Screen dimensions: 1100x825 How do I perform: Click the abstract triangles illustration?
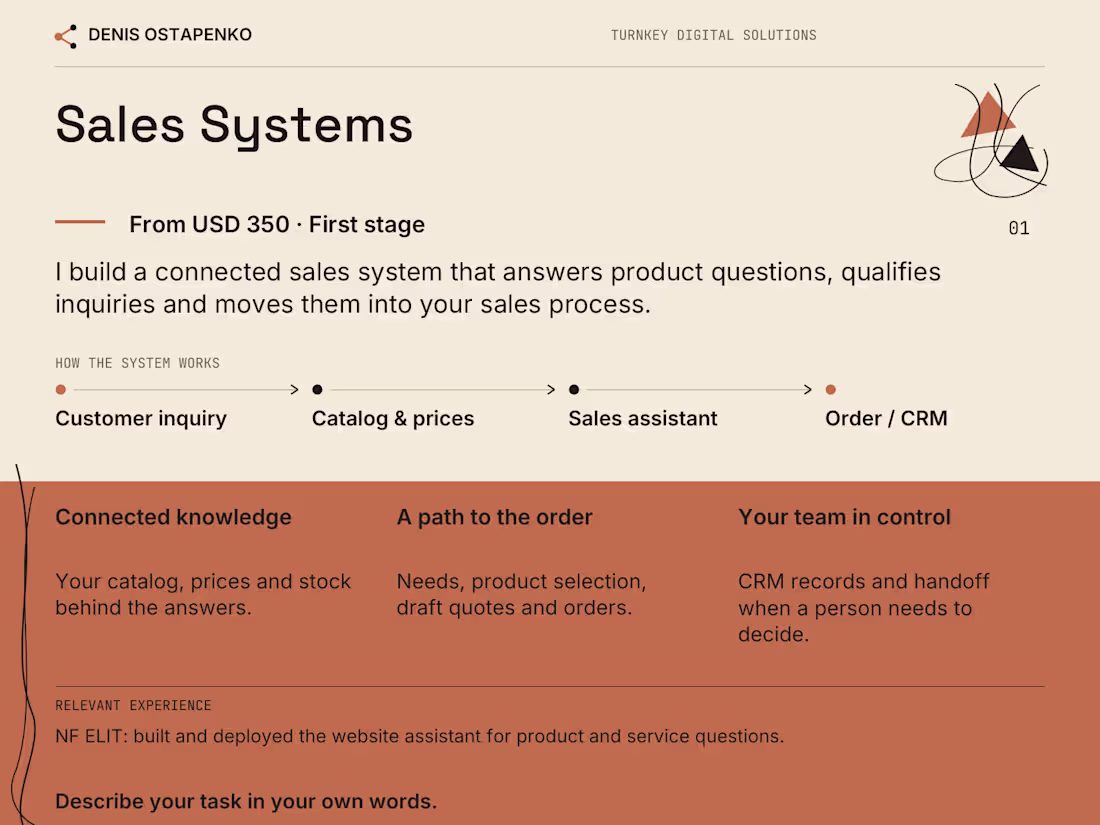pos(991,141)
